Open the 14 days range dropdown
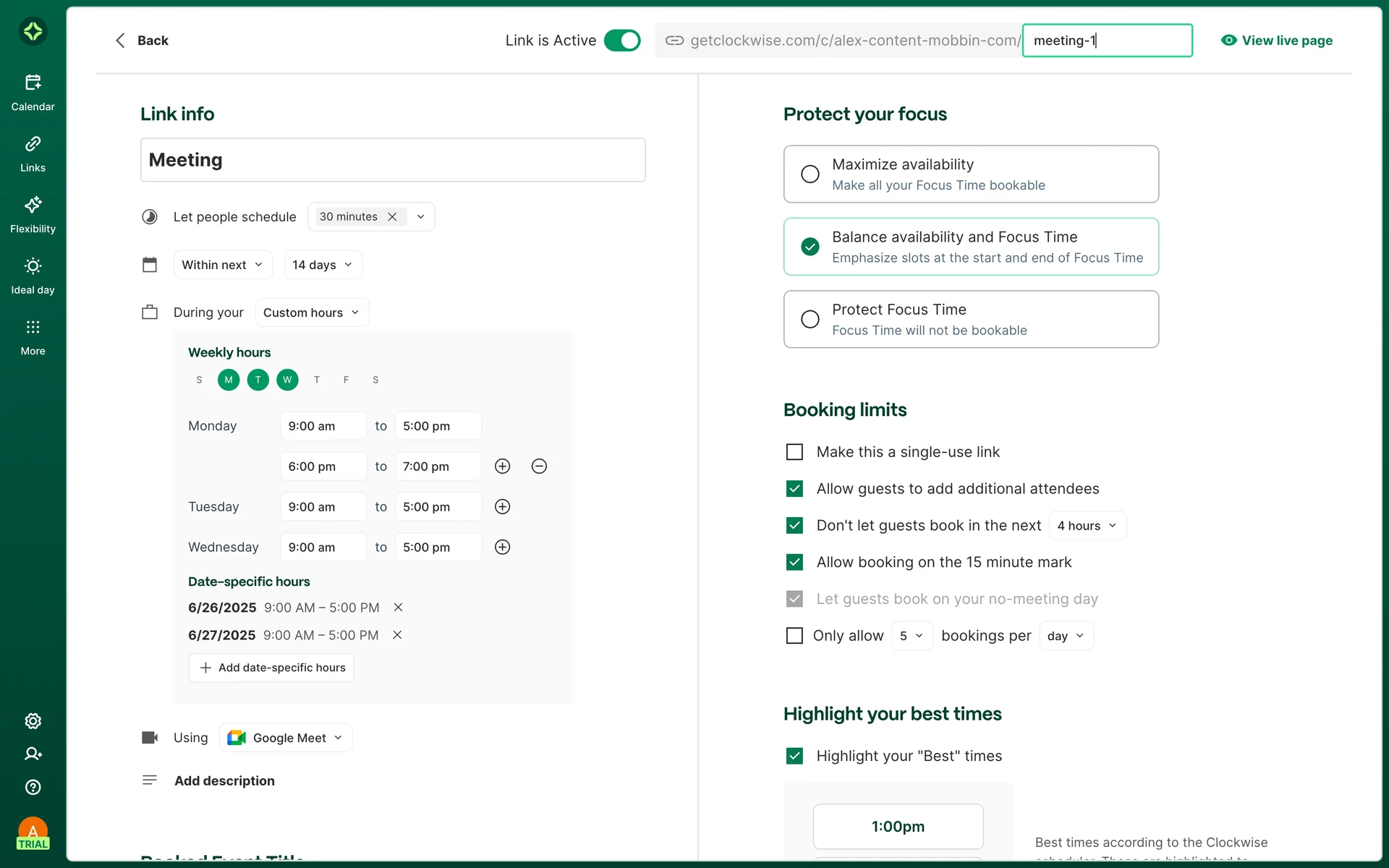Screen dimensions: 1389x868 [x=323, y=265]
